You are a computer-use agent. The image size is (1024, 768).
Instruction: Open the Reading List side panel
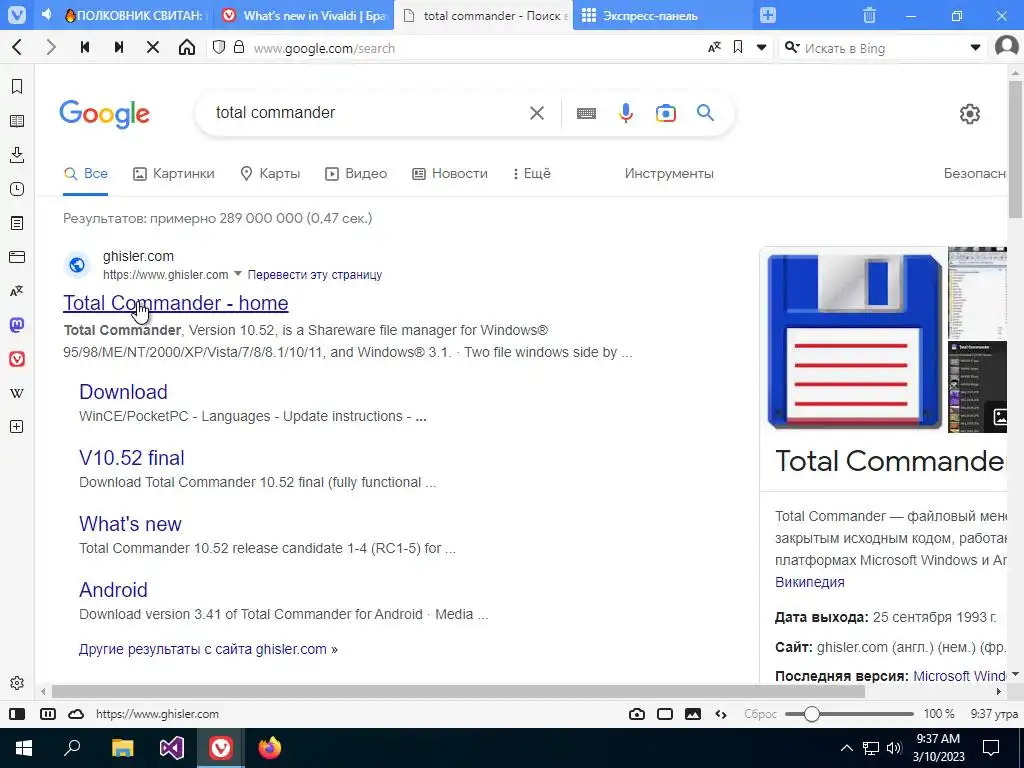click(17, 121)
